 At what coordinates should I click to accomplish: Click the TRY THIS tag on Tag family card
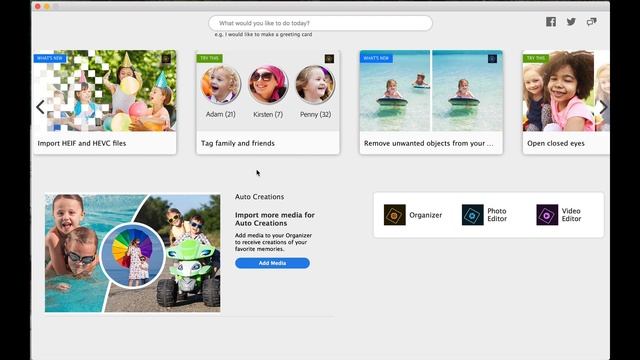tap(209, 58)
